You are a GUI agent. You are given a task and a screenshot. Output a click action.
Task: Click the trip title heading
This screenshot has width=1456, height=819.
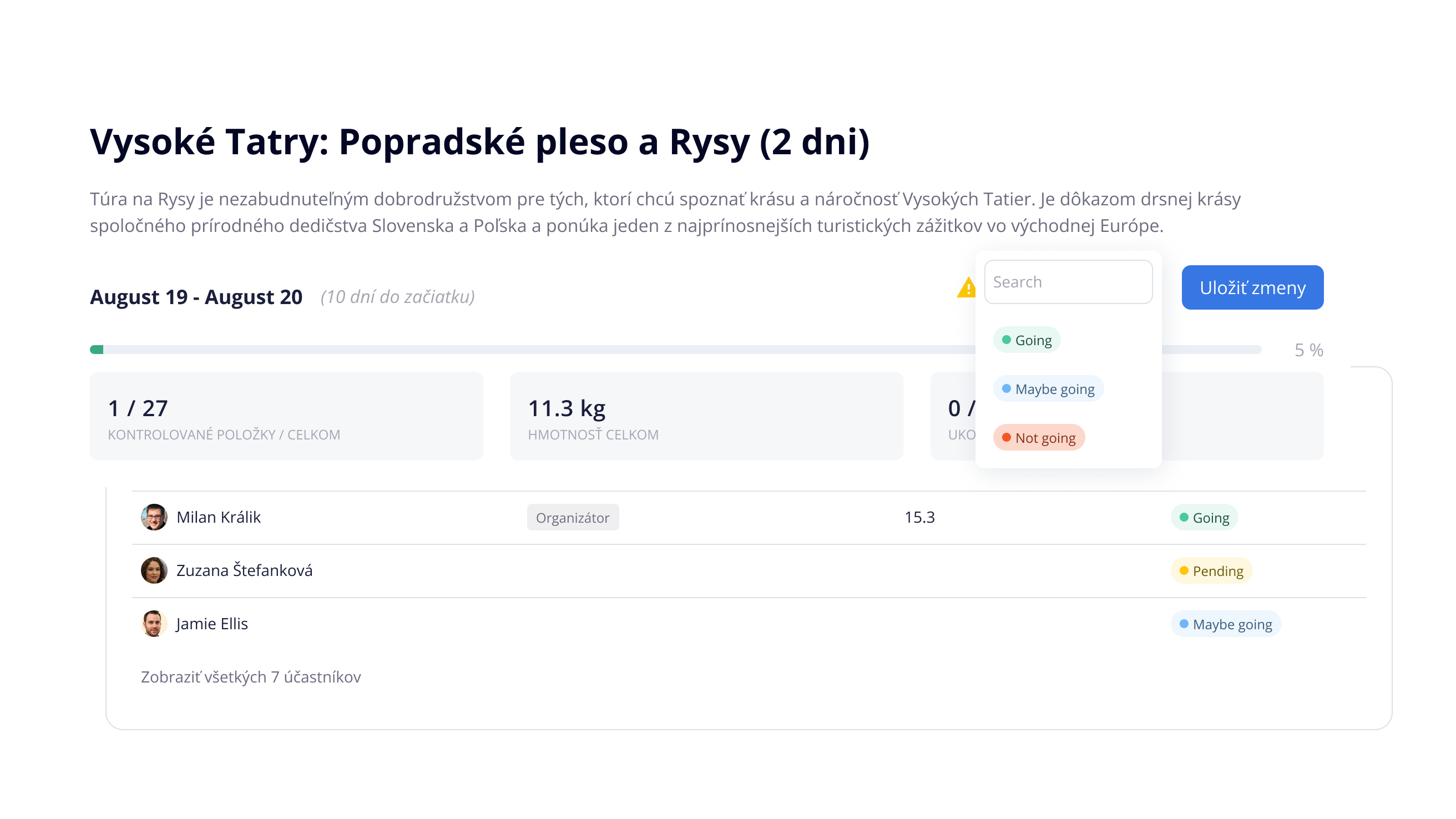479,141
